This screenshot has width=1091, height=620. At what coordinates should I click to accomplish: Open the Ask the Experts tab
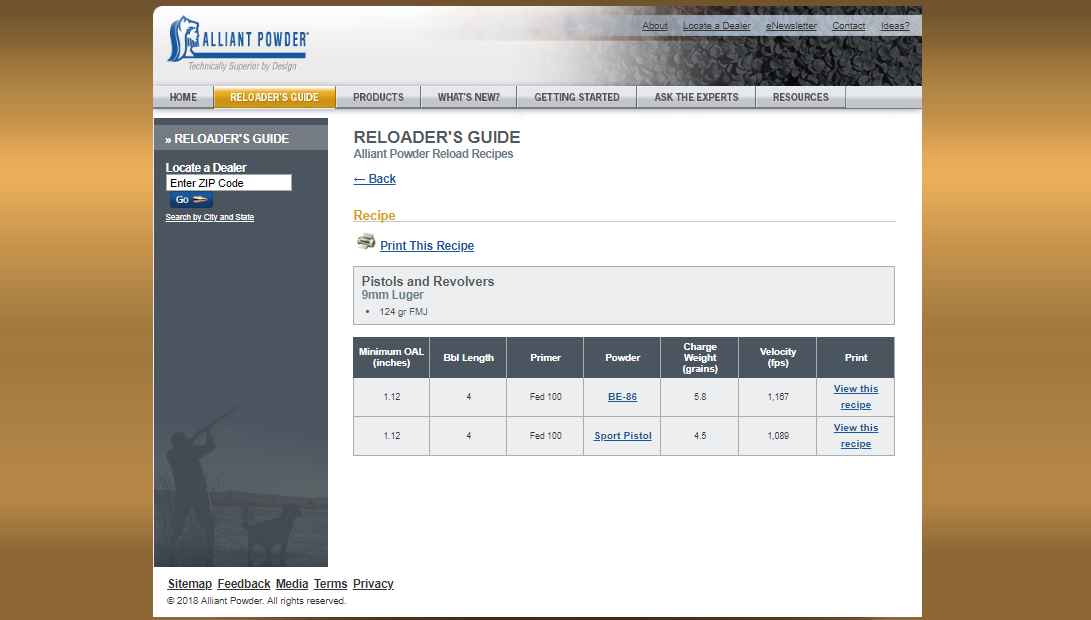[x=696, y=97]
